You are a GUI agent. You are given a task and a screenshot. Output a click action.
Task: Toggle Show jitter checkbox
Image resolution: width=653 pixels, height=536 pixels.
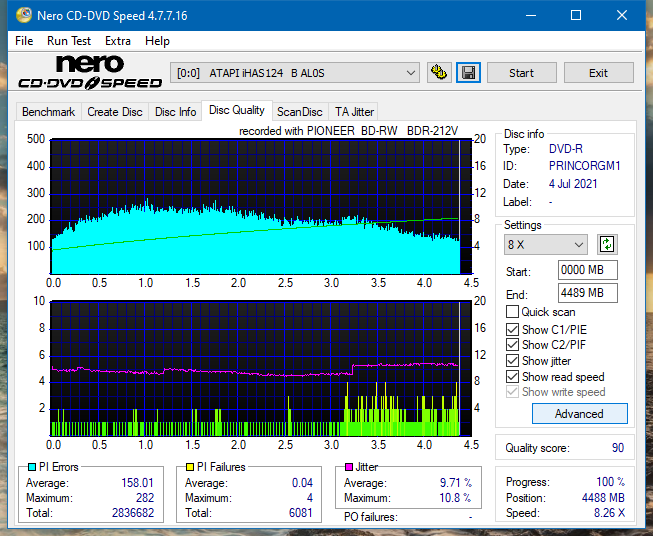pos(512,361)
